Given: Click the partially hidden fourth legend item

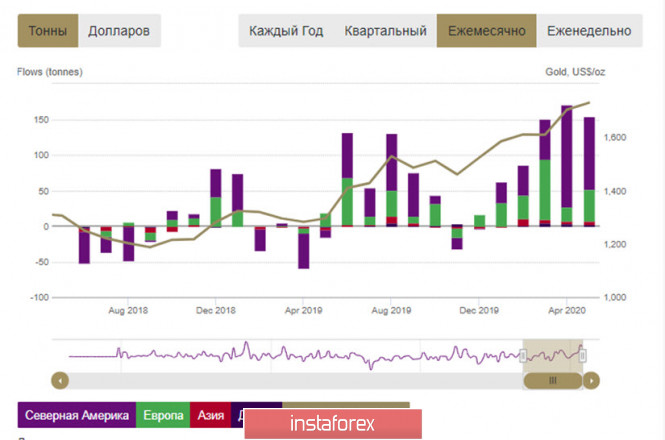Looking at the screenshot, I should [x=238, y=414].
